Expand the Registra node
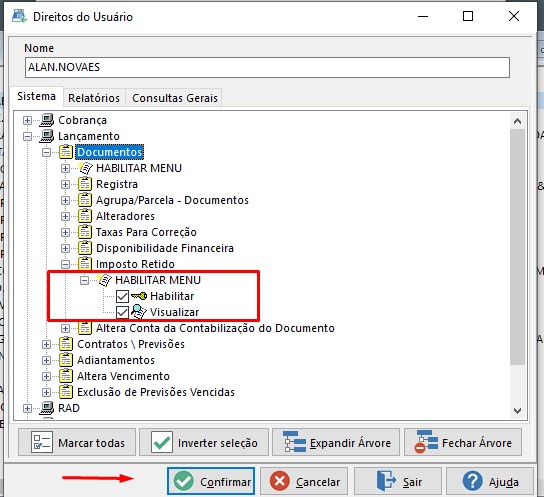This screenshot has width=544, height=497. pyautogui.click(x=65, y=184)
